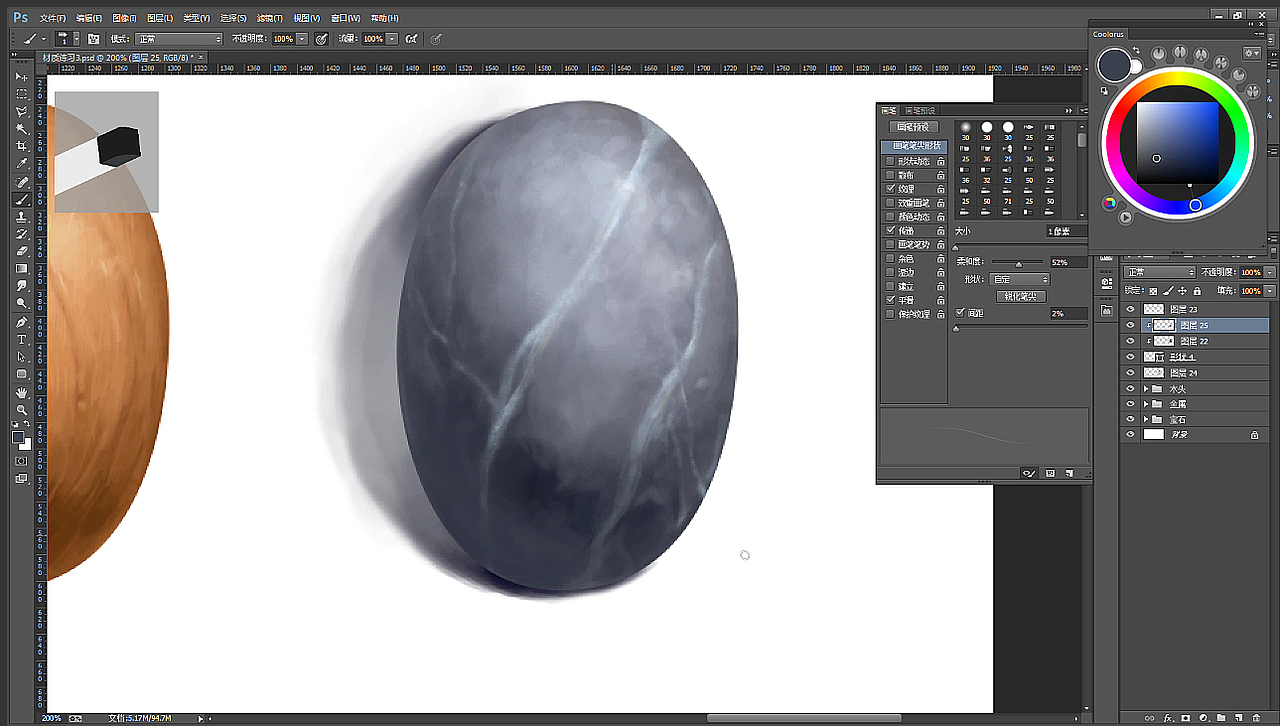Select the Magic Wand tool
The width and height of the screenshot is (1280, 726).
pyautogui.click(x=22, y=128)
